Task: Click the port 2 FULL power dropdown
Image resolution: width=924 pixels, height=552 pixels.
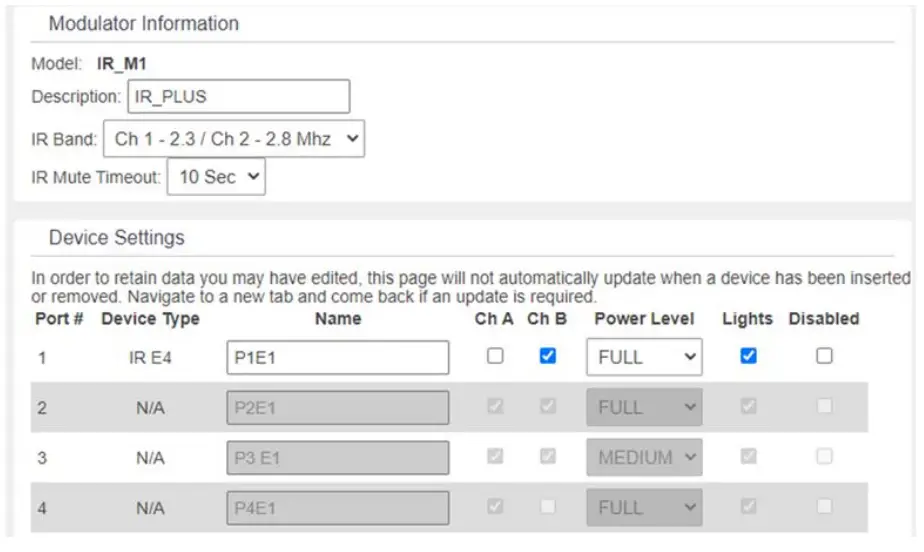Action: click(643, 407)
